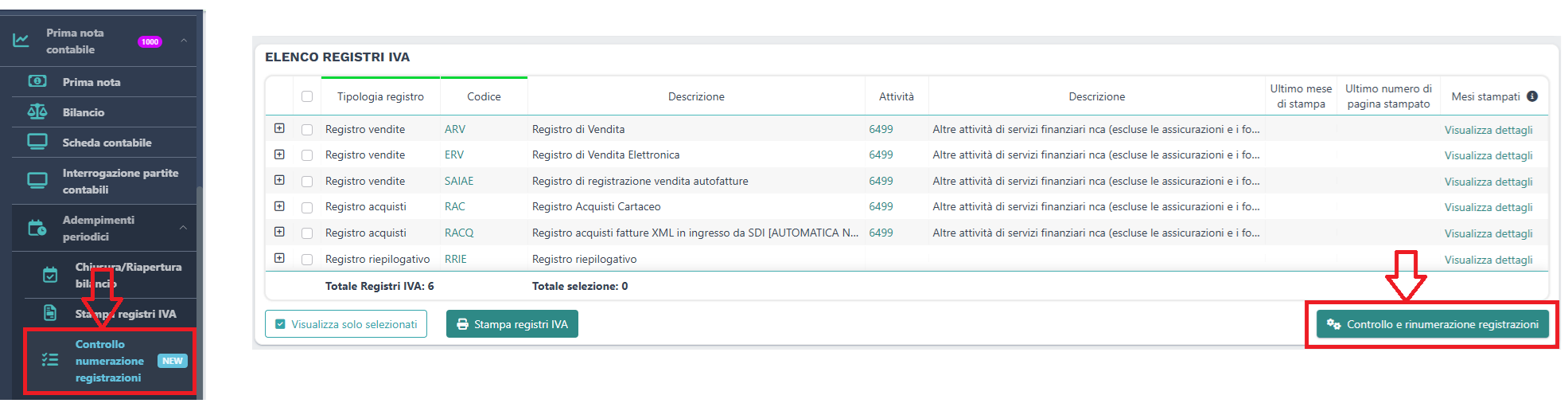Check the SAIAE row checkbox

(x=307, y=182)
